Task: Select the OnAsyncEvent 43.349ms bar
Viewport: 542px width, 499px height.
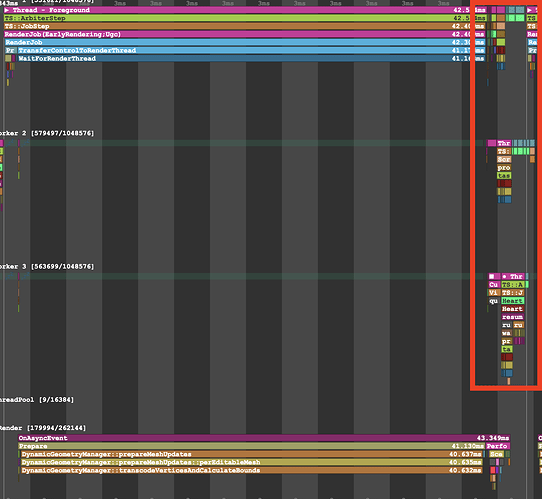Action: (264, 438)
